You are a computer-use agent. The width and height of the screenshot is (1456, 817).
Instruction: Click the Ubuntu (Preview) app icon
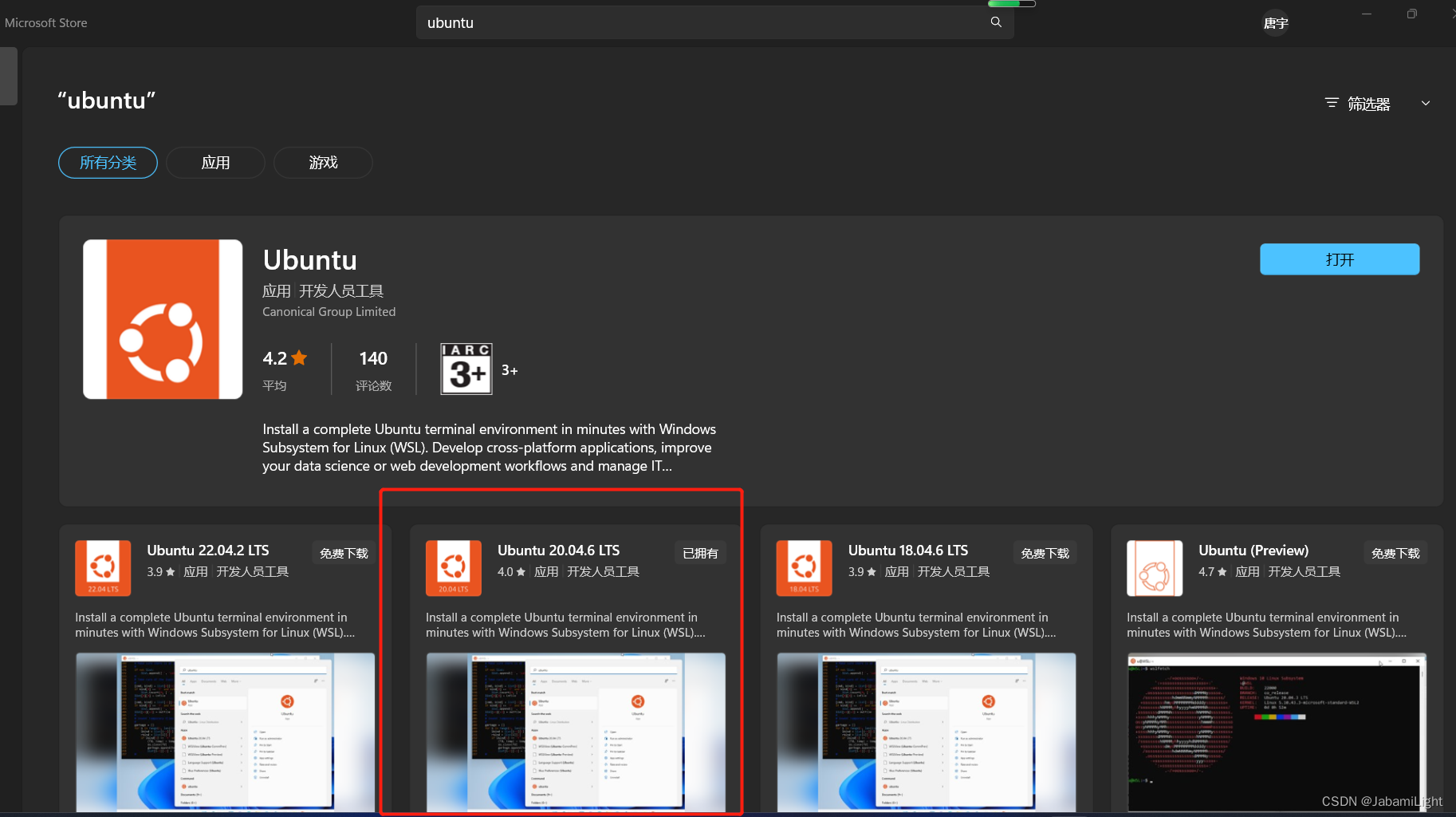click(x=1155, y=568)
